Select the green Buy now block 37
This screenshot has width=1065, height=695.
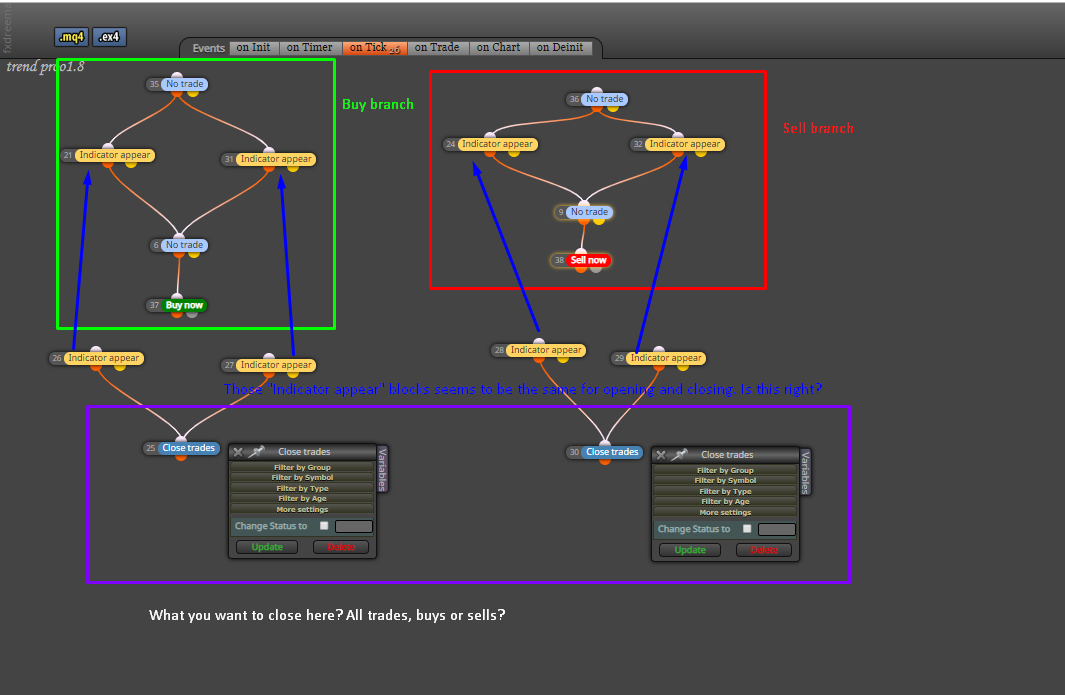click(184, 306)
